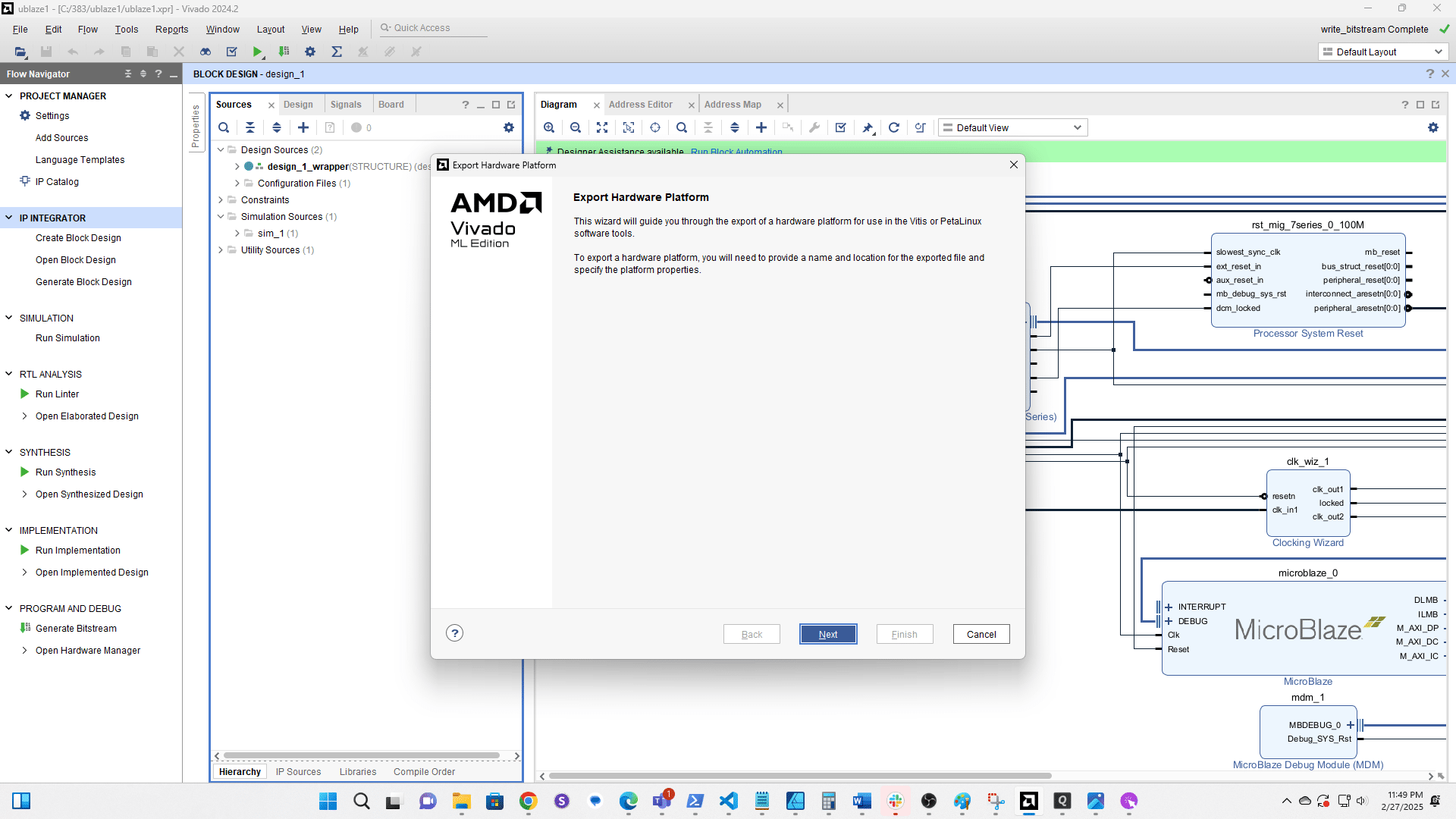Open the Sources panel settings gear
The image size is (1456, 819).
(x=509, y=127)
